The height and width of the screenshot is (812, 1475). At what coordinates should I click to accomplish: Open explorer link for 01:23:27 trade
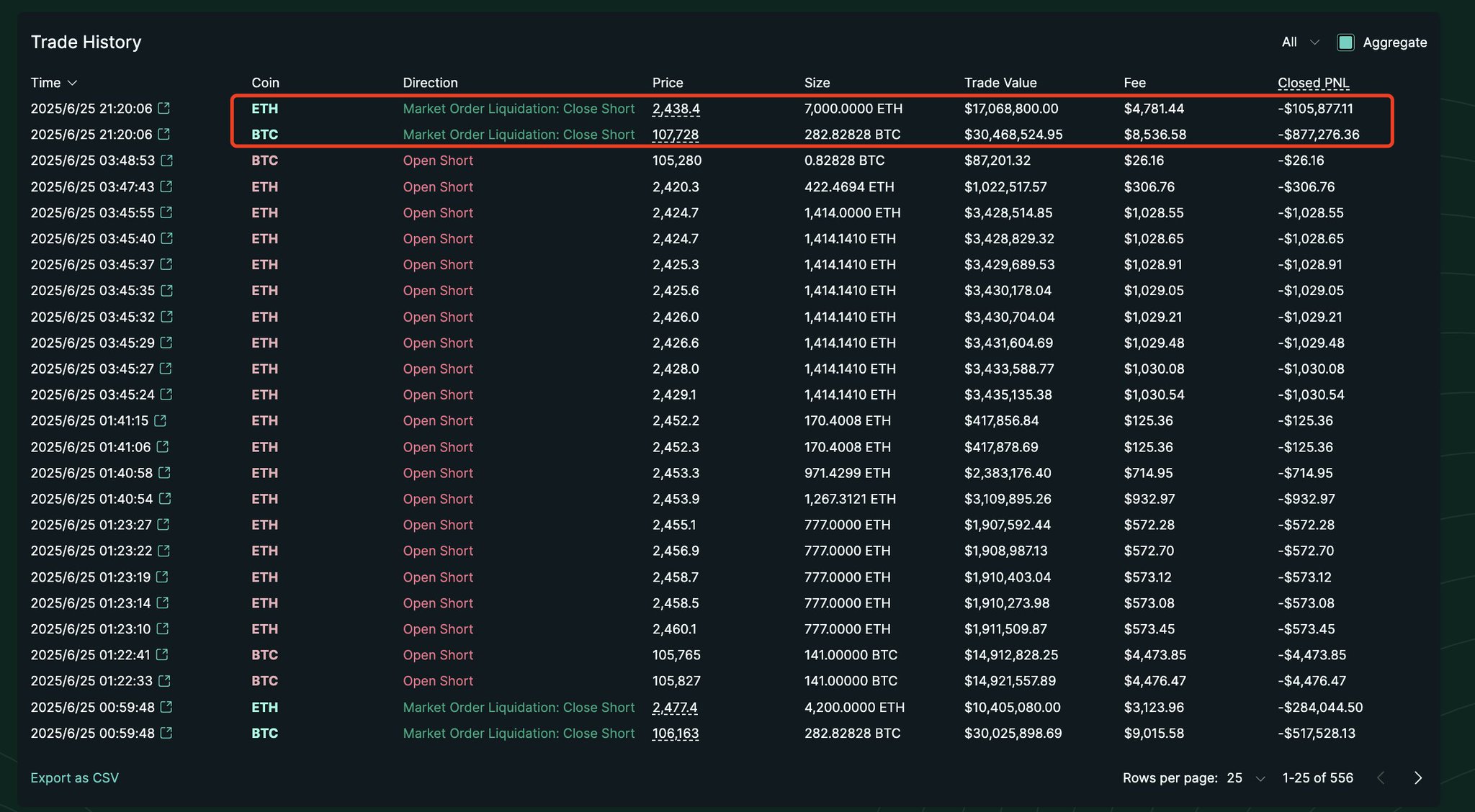(x=163, y=525)
